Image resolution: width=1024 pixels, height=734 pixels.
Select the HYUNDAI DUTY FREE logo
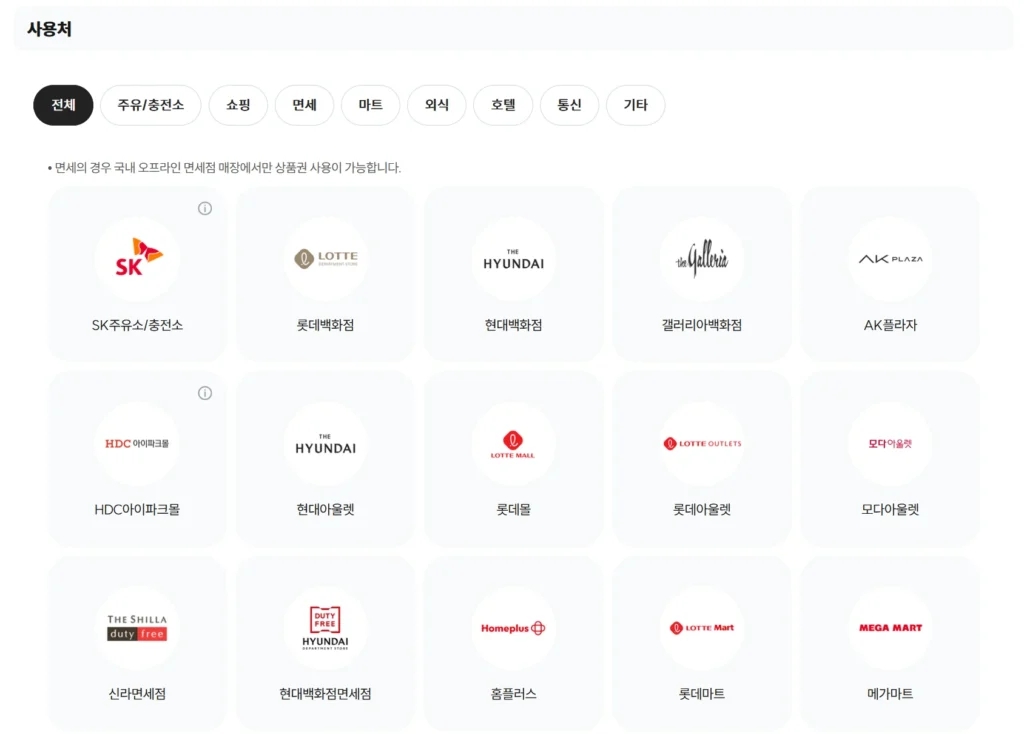coord(324,628)
